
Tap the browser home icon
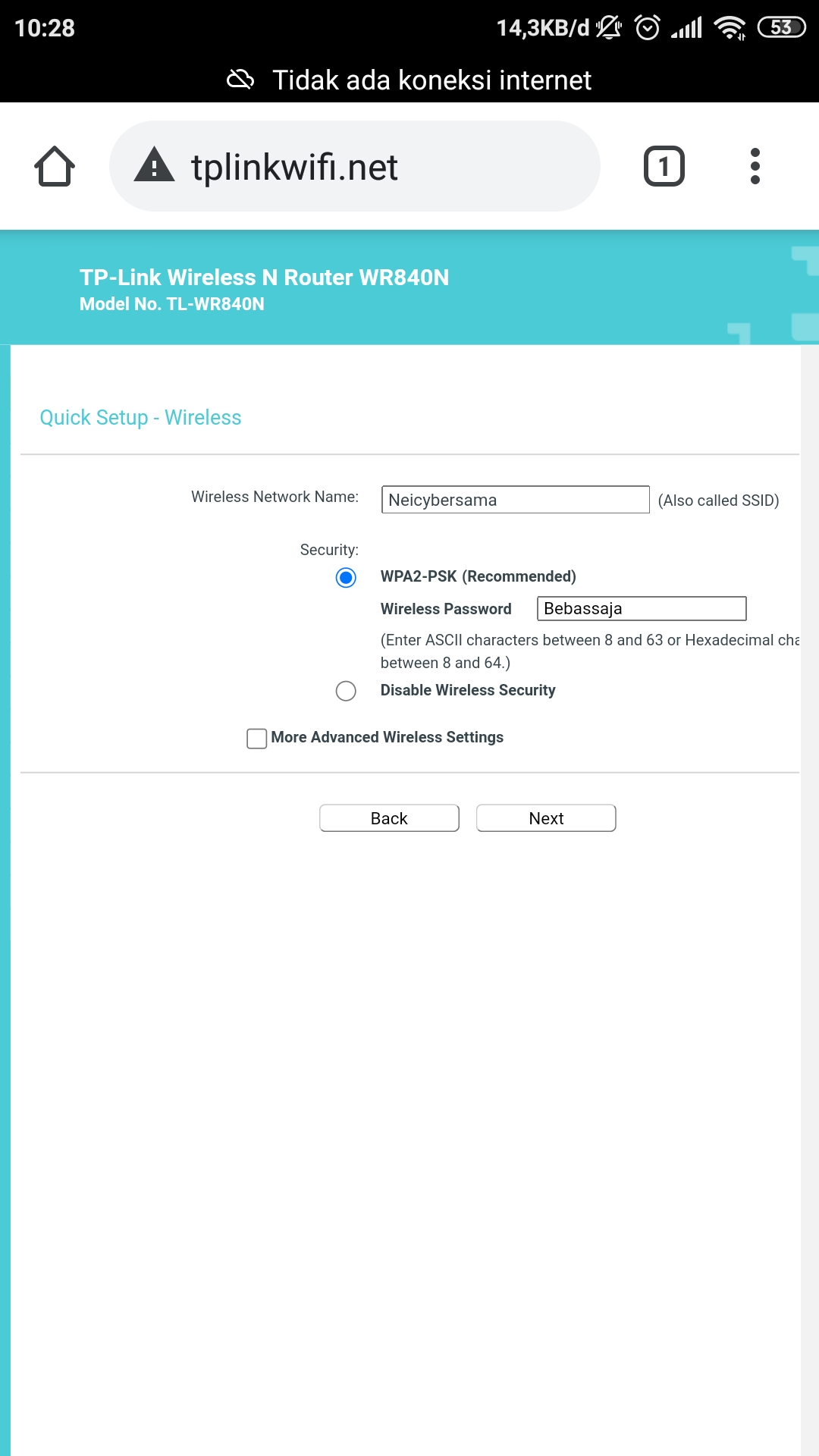pyautogui.click(x=55, y=166)
